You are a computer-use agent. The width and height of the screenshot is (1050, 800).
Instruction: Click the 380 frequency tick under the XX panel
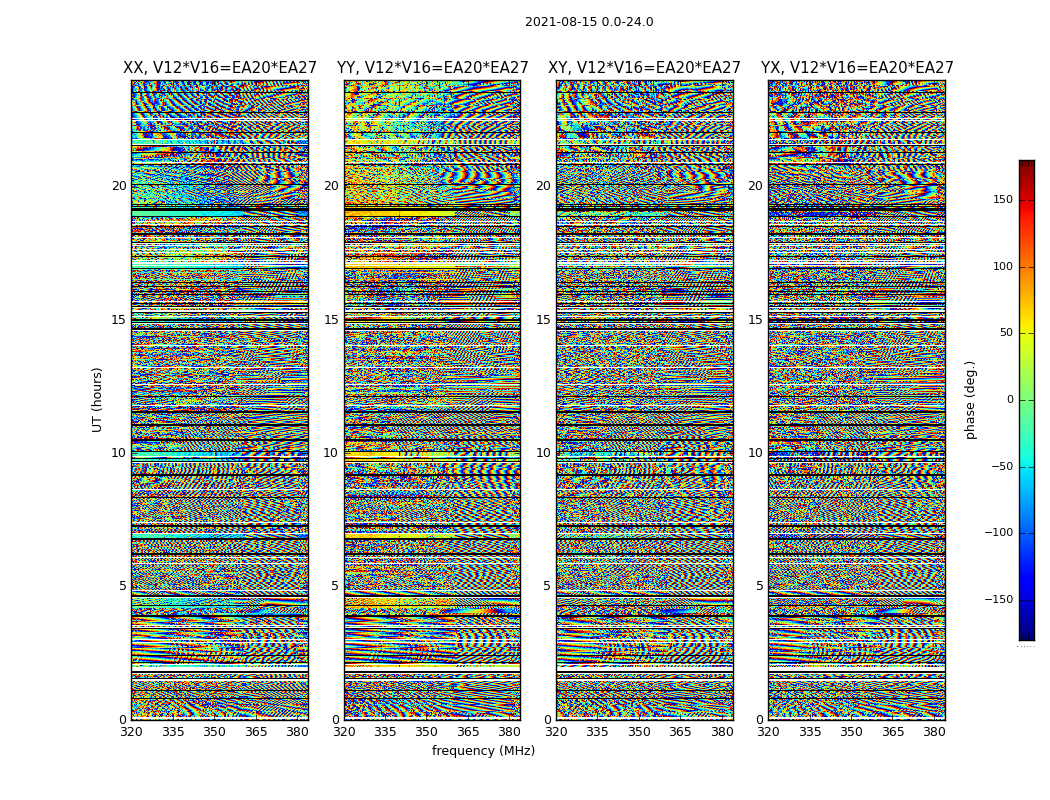coord(297,732)
